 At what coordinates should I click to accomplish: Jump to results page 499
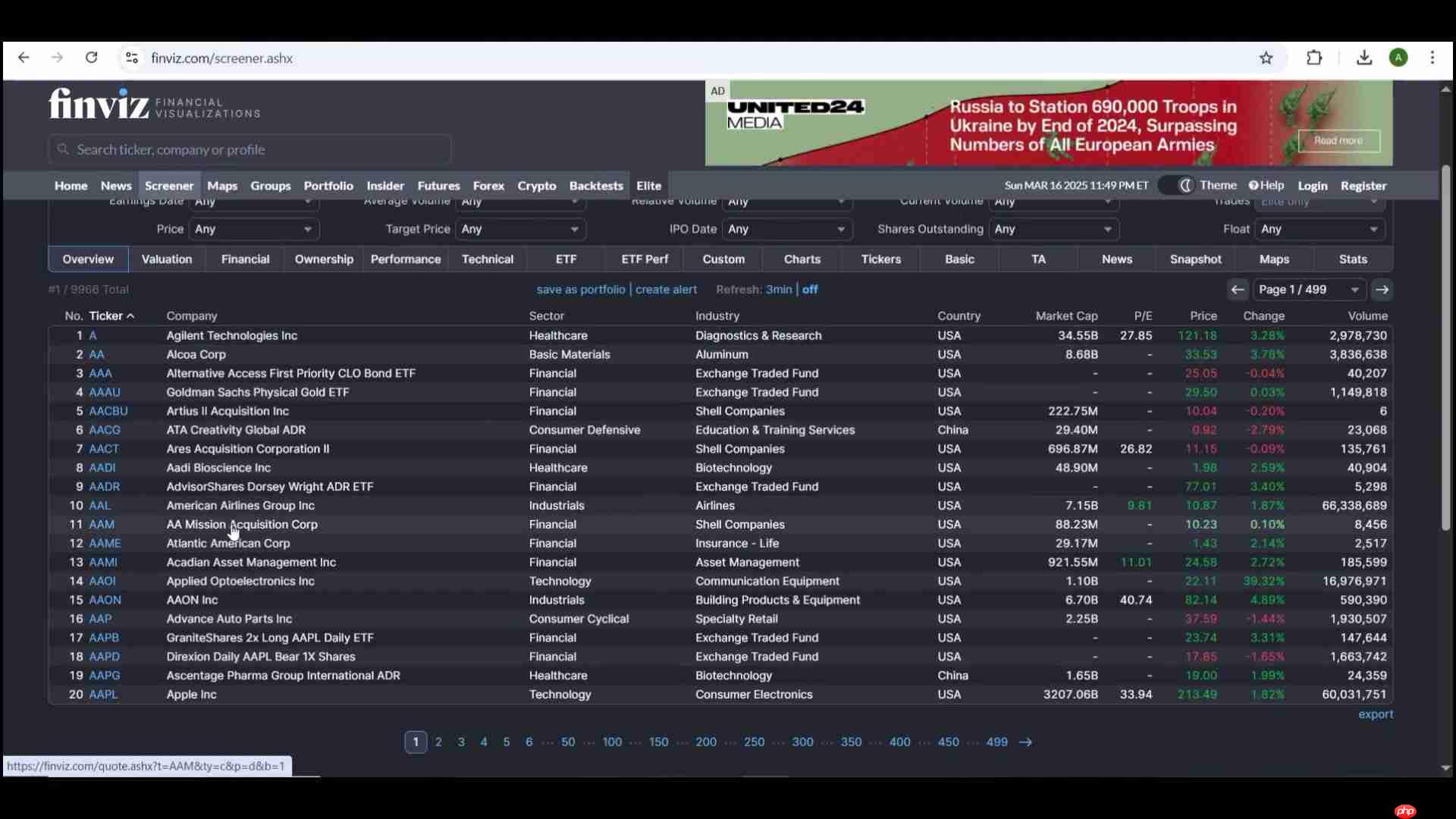pyautogui.click(x=996, y=742)
